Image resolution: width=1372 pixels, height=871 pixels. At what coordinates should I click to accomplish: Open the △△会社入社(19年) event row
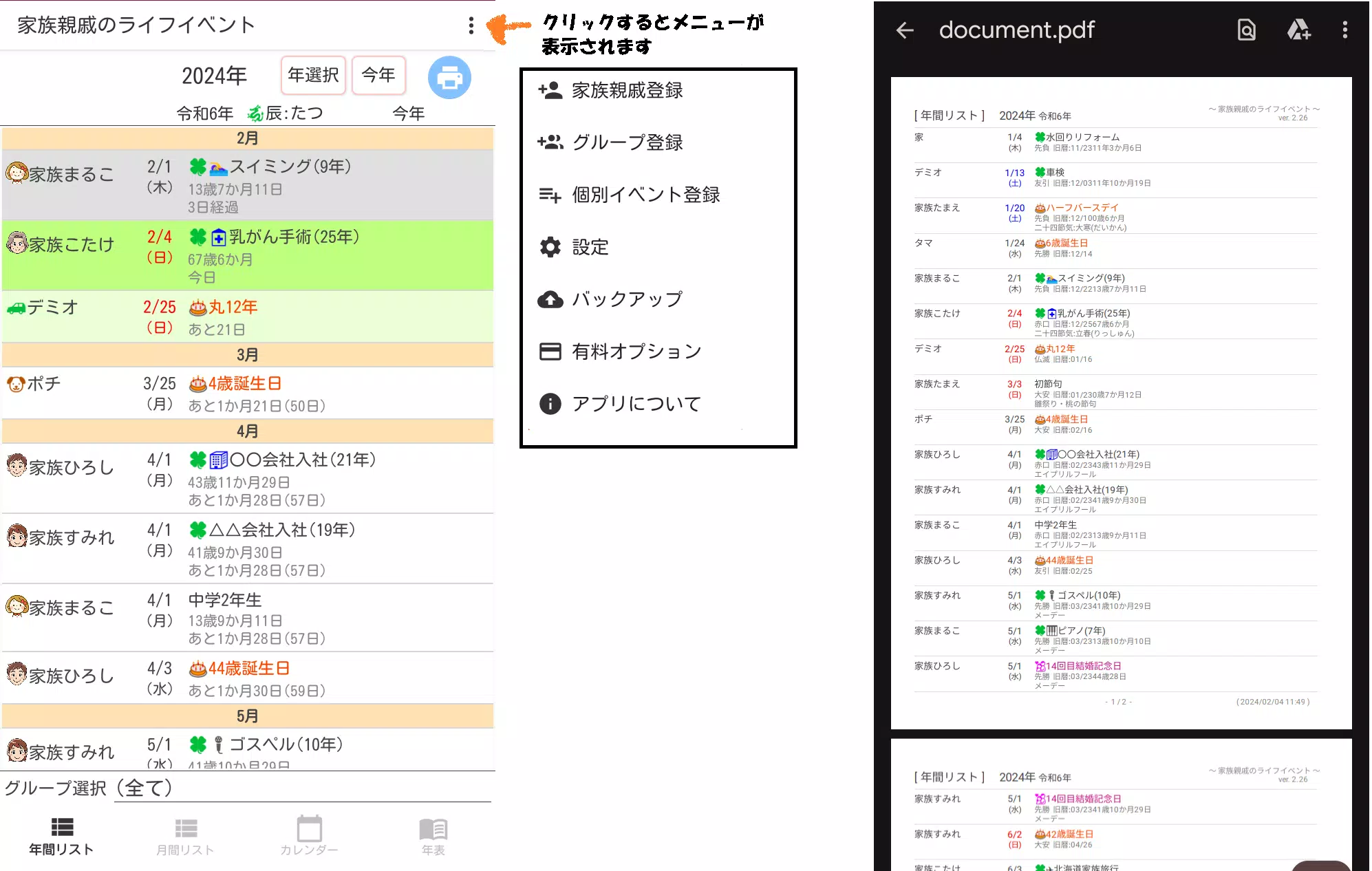pyautogui.click(x=248, y=548)
